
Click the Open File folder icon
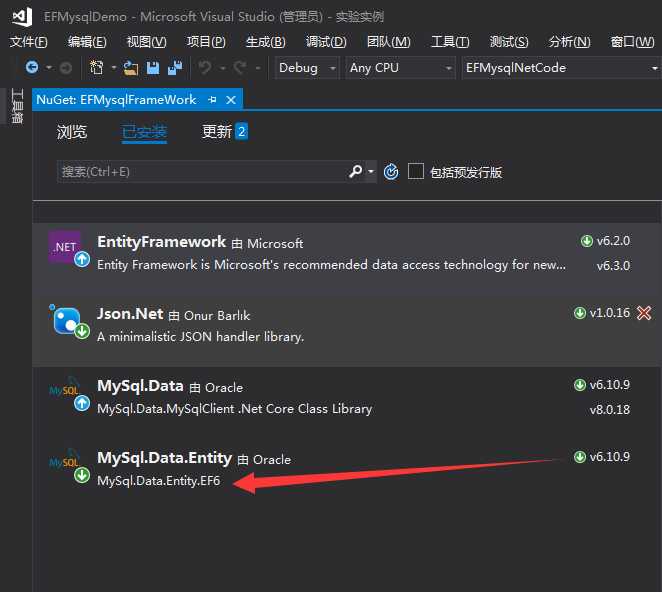click(130, 68)
